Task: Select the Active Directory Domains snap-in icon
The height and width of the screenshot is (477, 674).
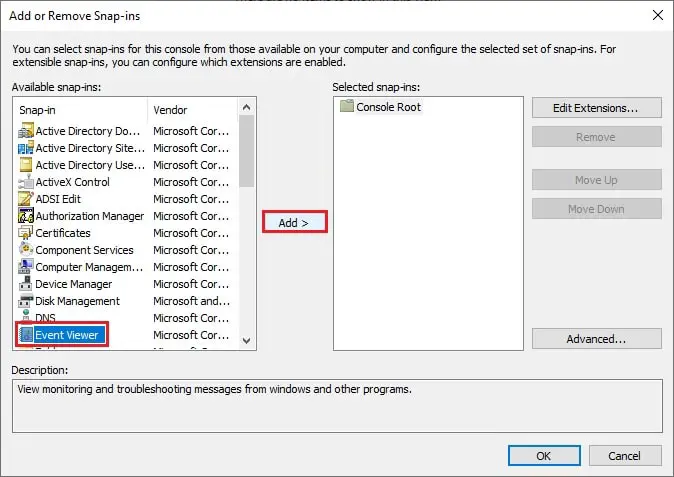Action: click(x=27, y=131)
